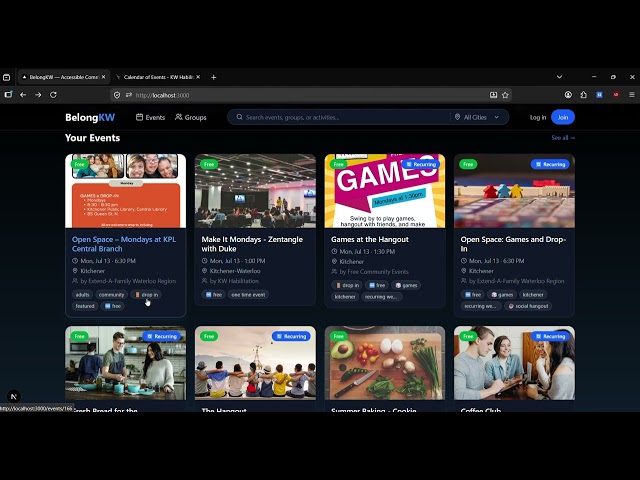Viewport: 640px width, 480px height.
Task: Click kitchener tag on Open Space: Games card
Action: (533, 295)
